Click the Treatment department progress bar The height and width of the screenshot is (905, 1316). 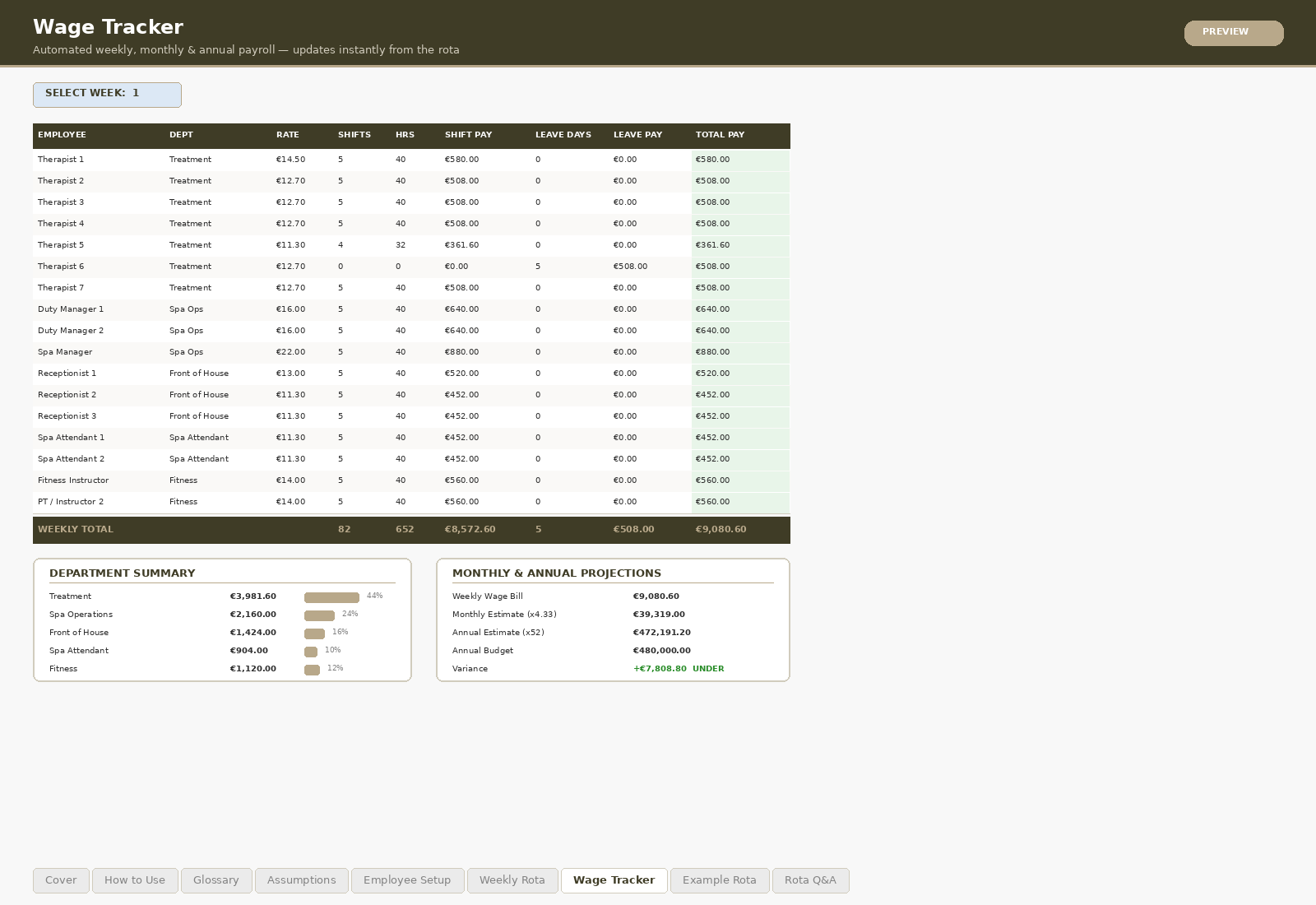tap(331, 596)
